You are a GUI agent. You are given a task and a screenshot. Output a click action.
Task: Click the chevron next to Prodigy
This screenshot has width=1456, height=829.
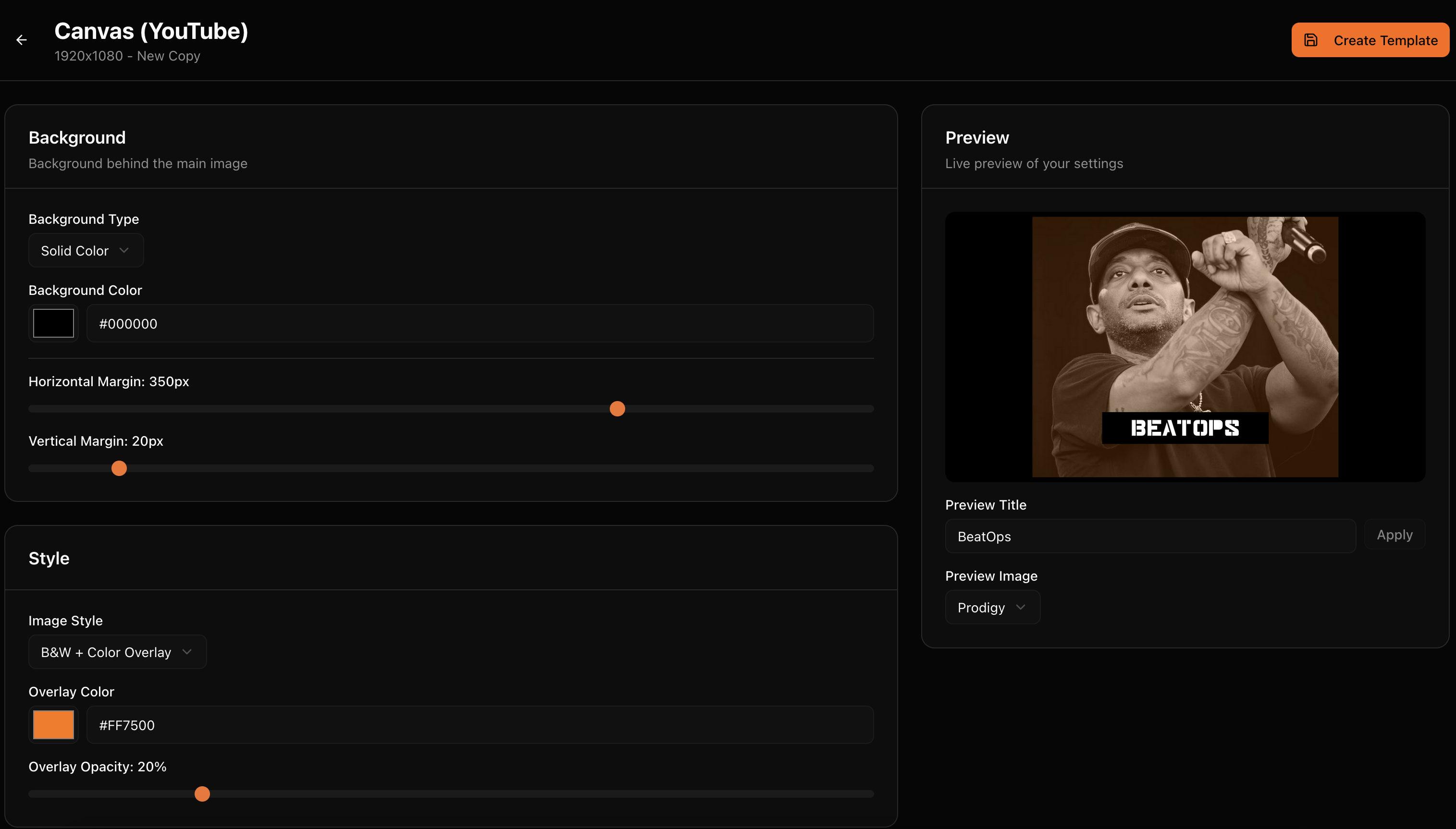click(1020, 608)
